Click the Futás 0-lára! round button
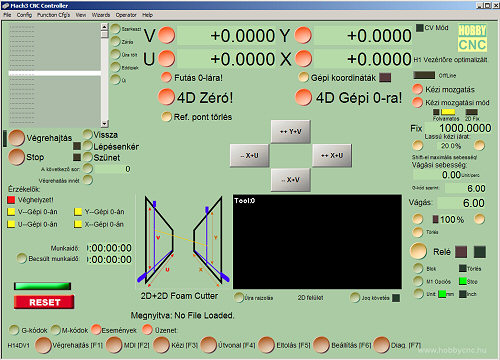Viewport: 500px width, 360px height. pos(166,77)
